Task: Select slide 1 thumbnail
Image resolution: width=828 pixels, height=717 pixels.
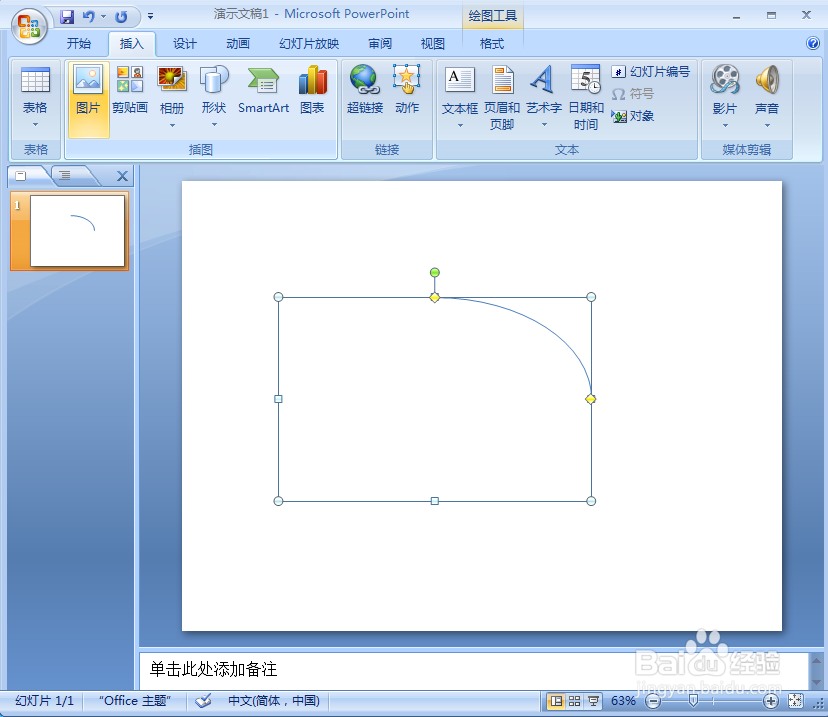Action: pos(77,231)
